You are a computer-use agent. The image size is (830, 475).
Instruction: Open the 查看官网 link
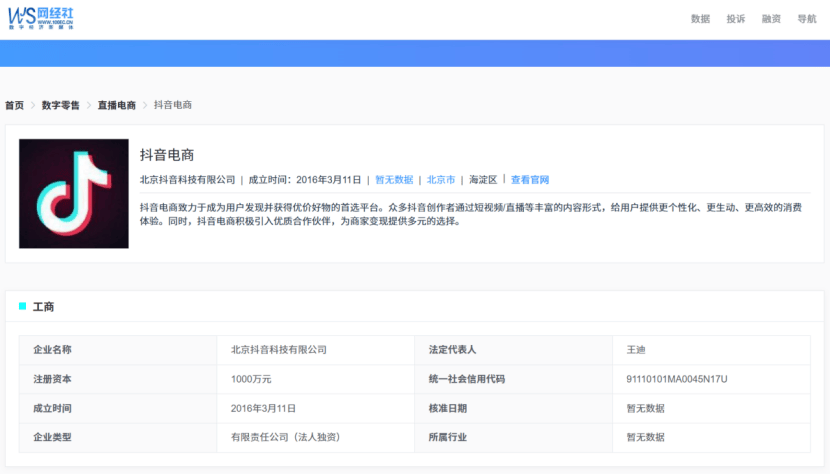coord(529,180)
